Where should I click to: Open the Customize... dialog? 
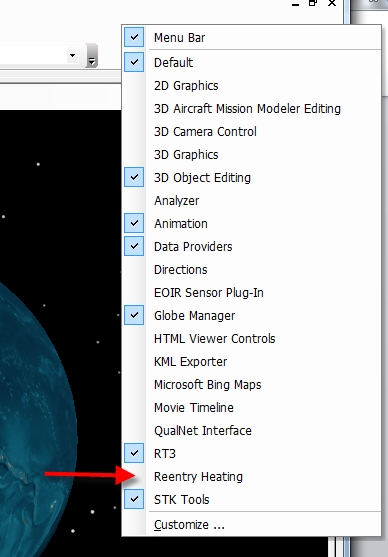tap(252, 525)
